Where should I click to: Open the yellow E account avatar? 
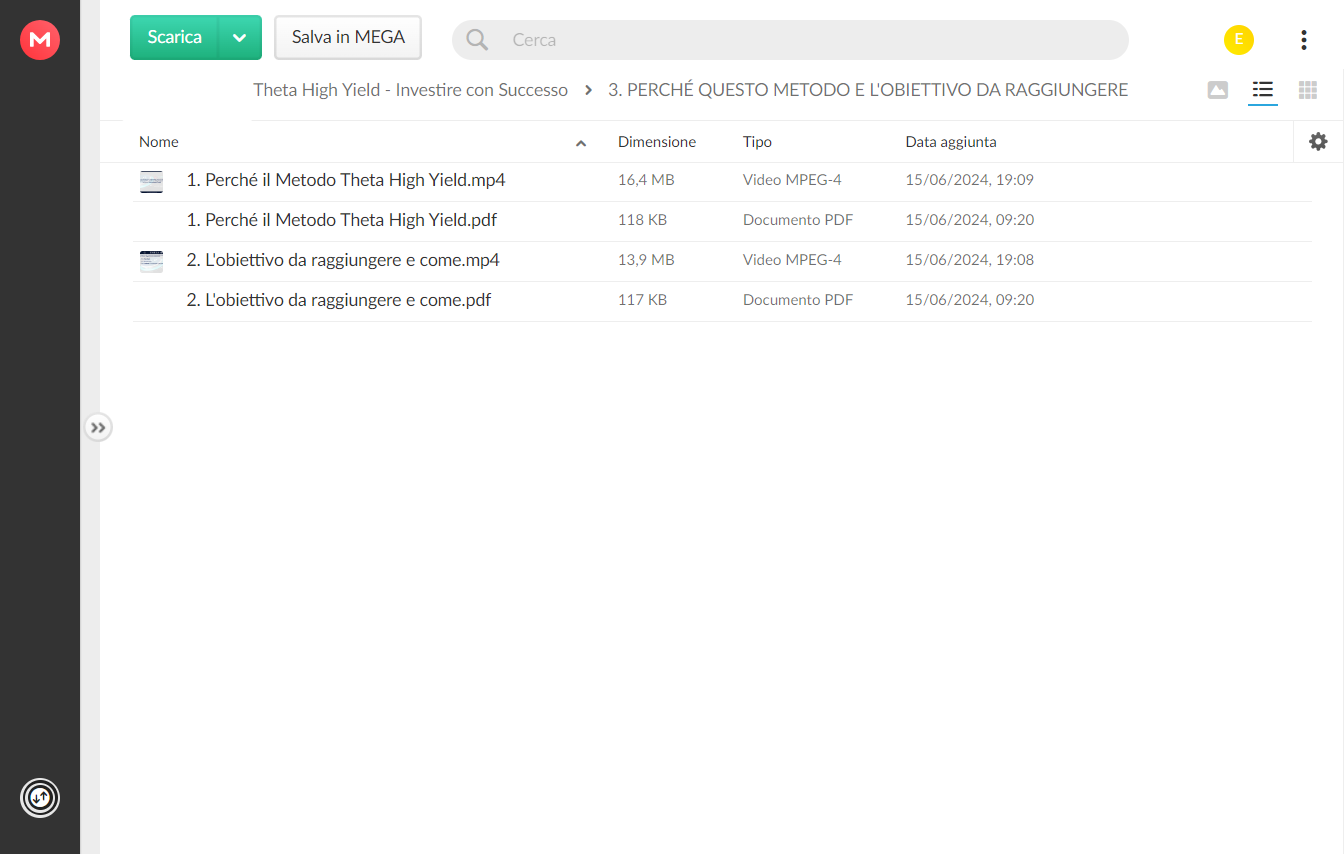(1239, 40)
